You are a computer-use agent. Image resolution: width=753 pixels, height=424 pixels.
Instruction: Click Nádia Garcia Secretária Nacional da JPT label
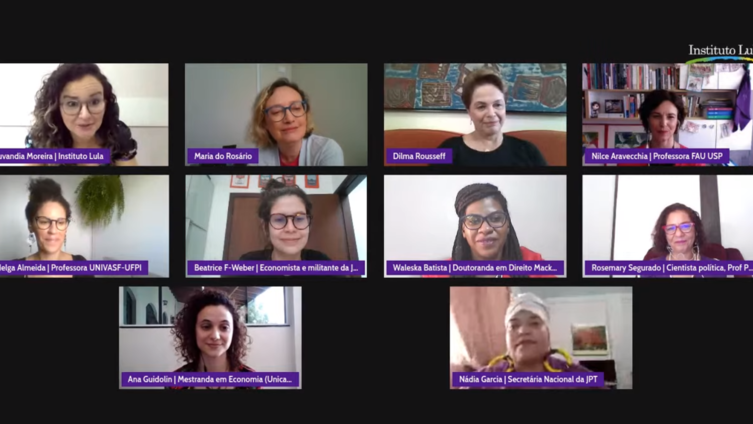528,379
